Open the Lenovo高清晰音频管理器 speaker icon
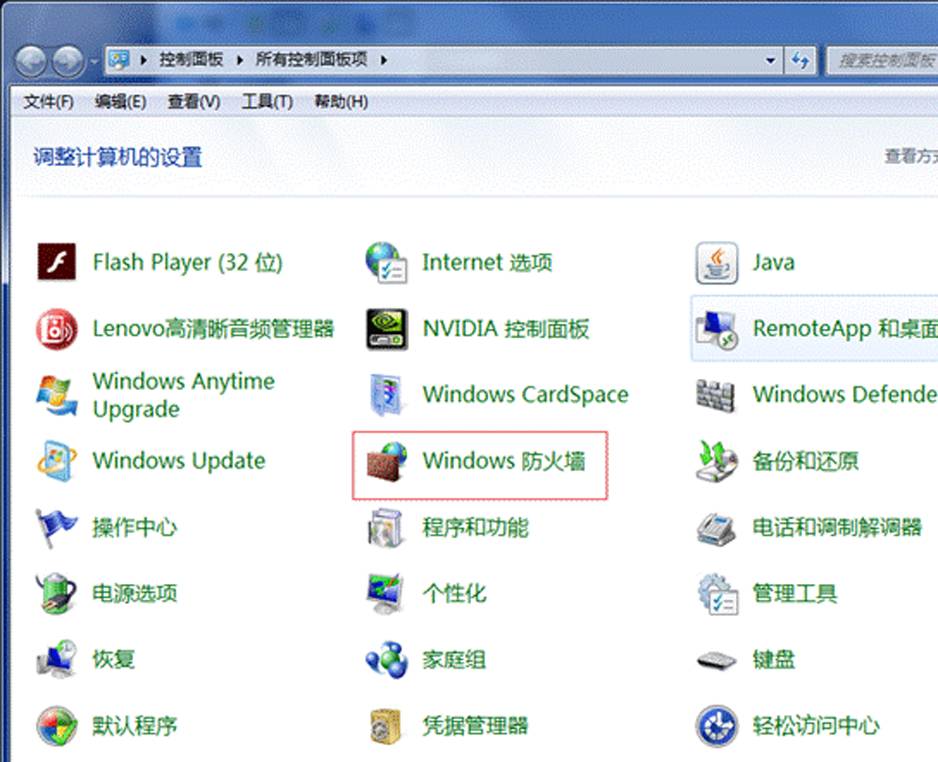938x762 pixels. point(57,328)
